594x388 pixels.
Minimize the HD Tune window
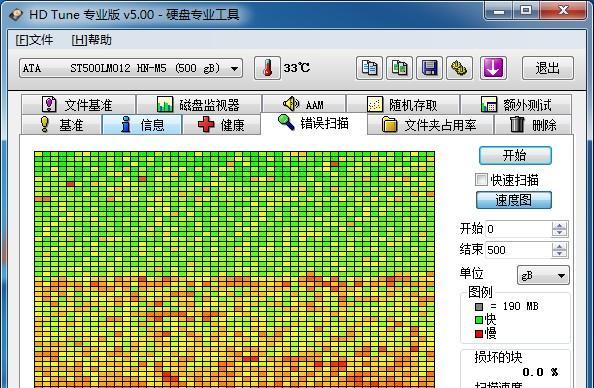click(499, 11)
